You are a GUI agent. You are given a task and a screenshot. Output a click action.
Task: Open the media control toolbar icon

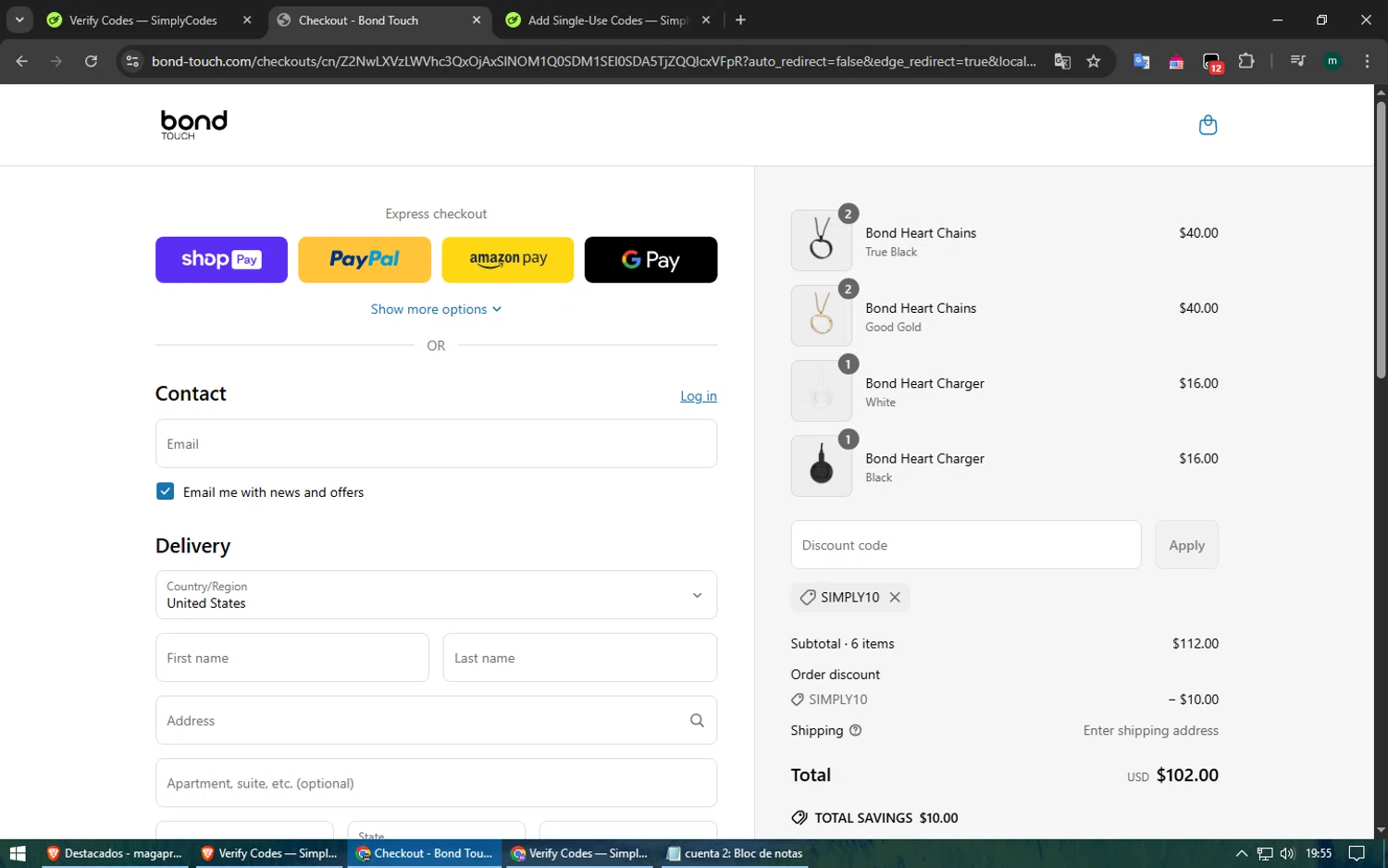1297,61
